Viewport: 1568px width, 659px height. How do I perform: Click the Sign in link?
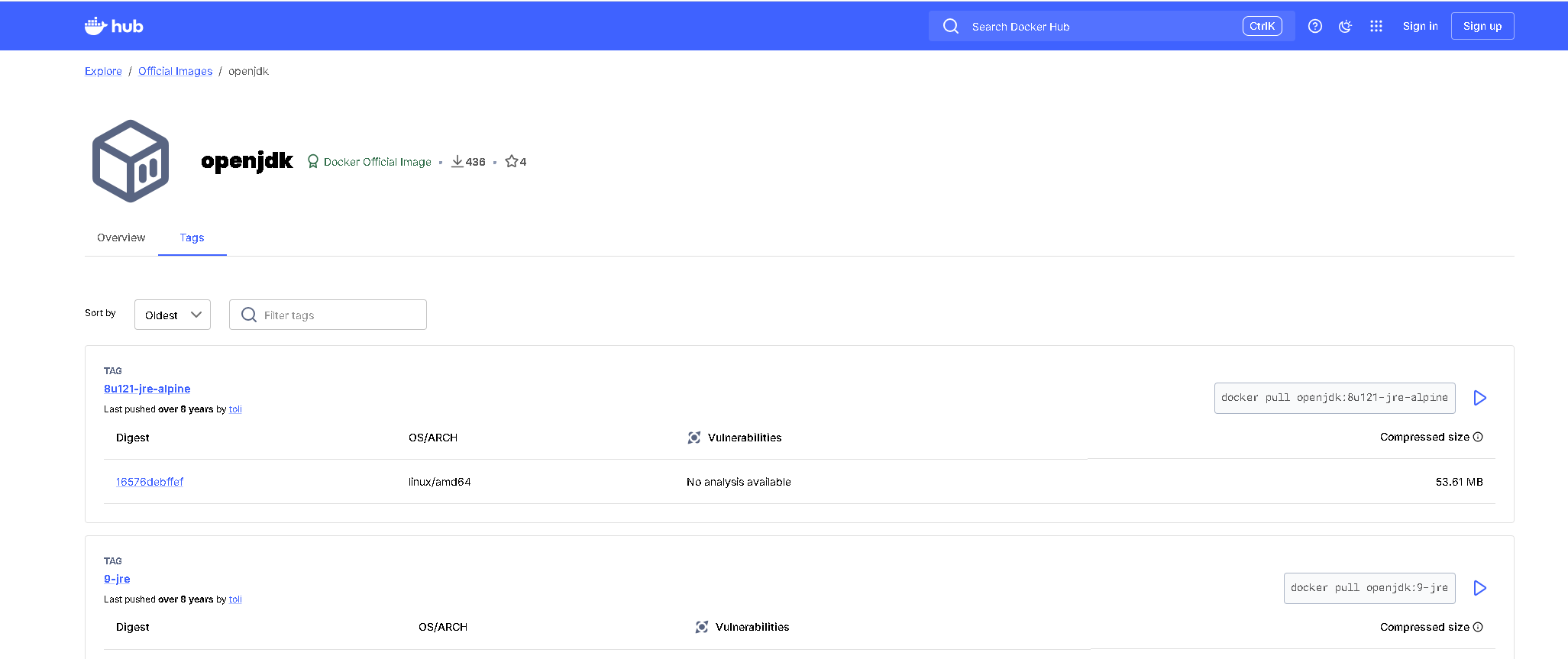[x=1421, y=26]
